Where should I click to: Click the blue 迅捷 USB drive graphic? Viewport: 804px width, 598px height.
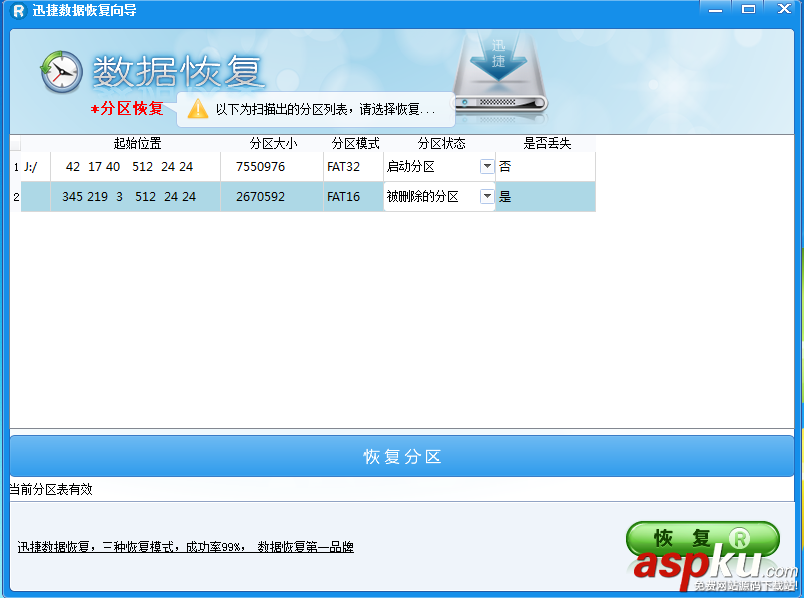tap(497, 68)
